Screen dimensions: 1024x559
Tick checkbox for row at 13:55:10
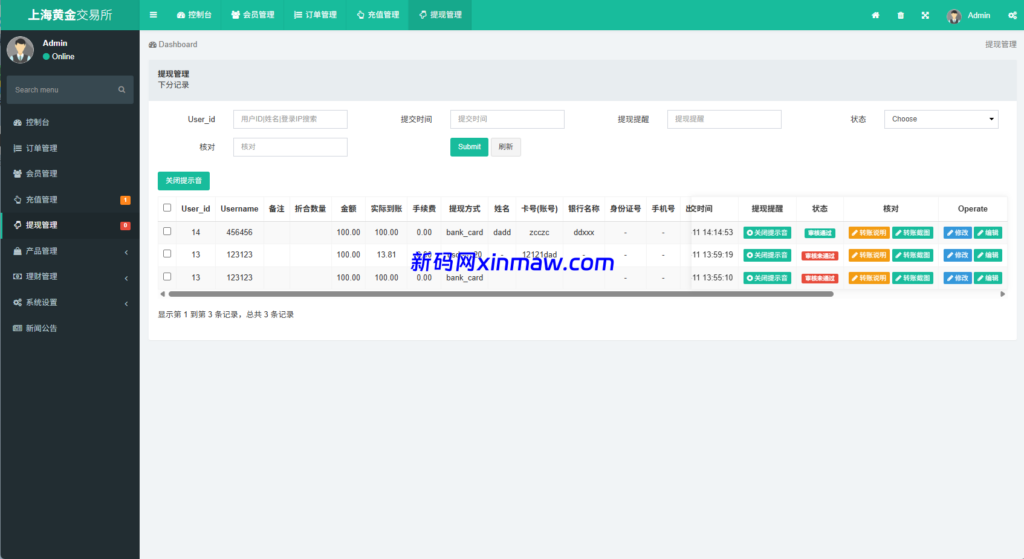coord(167,276)
